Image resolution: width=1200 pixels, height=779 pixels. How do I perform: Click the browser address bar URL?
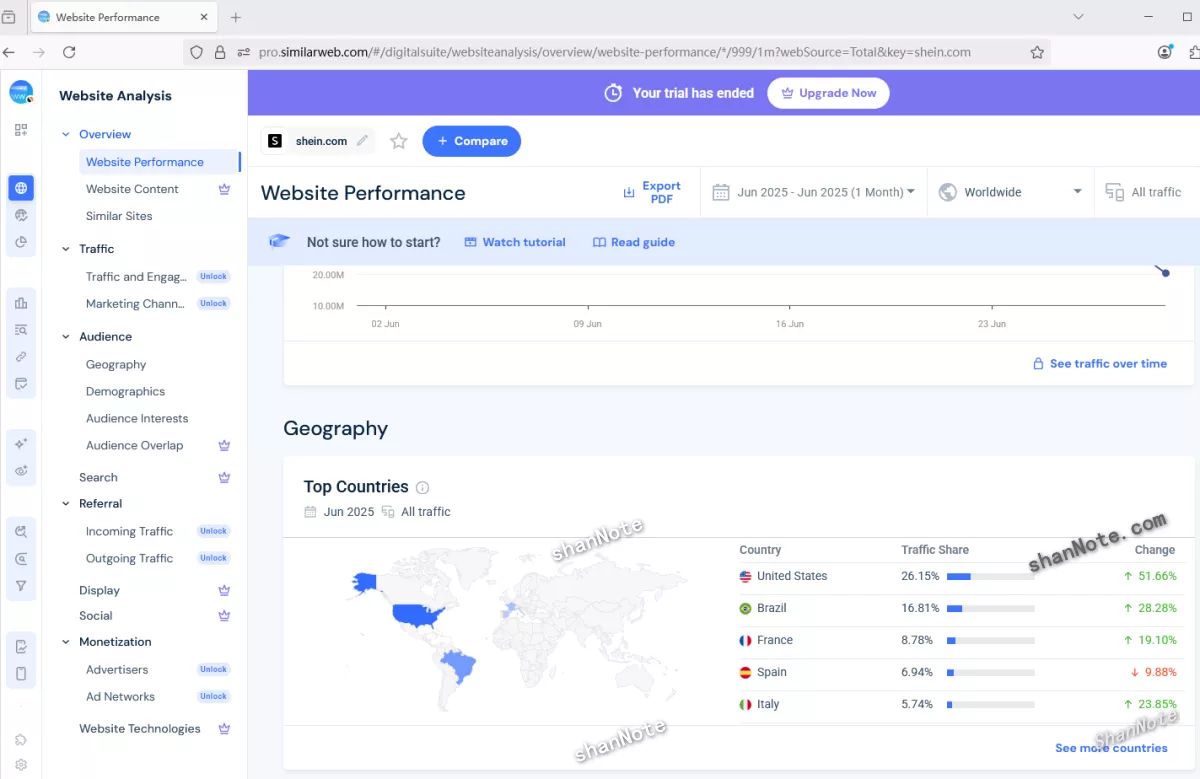tap(614, 52)
